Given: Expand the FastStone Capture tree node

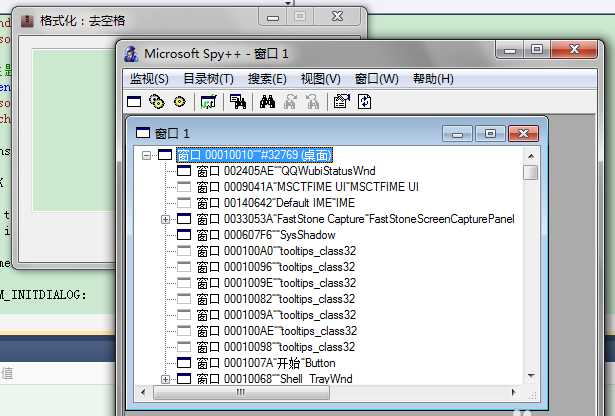Looking at the screenshot, I should (166, 220).
